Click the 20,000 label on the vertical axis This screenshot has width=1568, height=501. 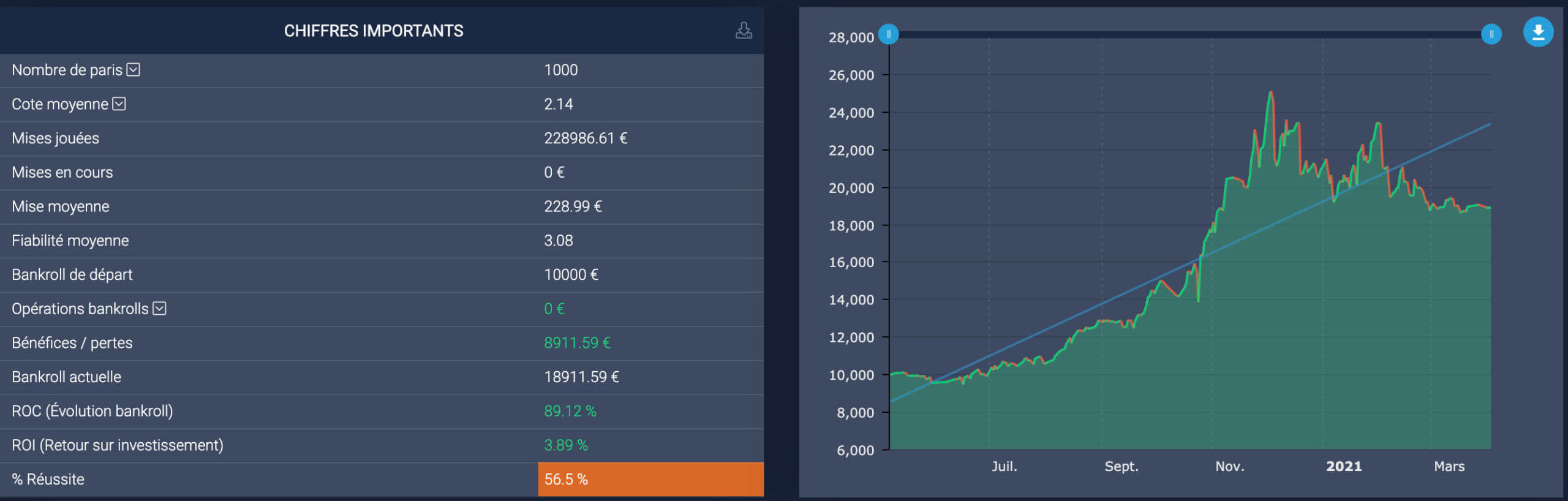tap(851, 188)
